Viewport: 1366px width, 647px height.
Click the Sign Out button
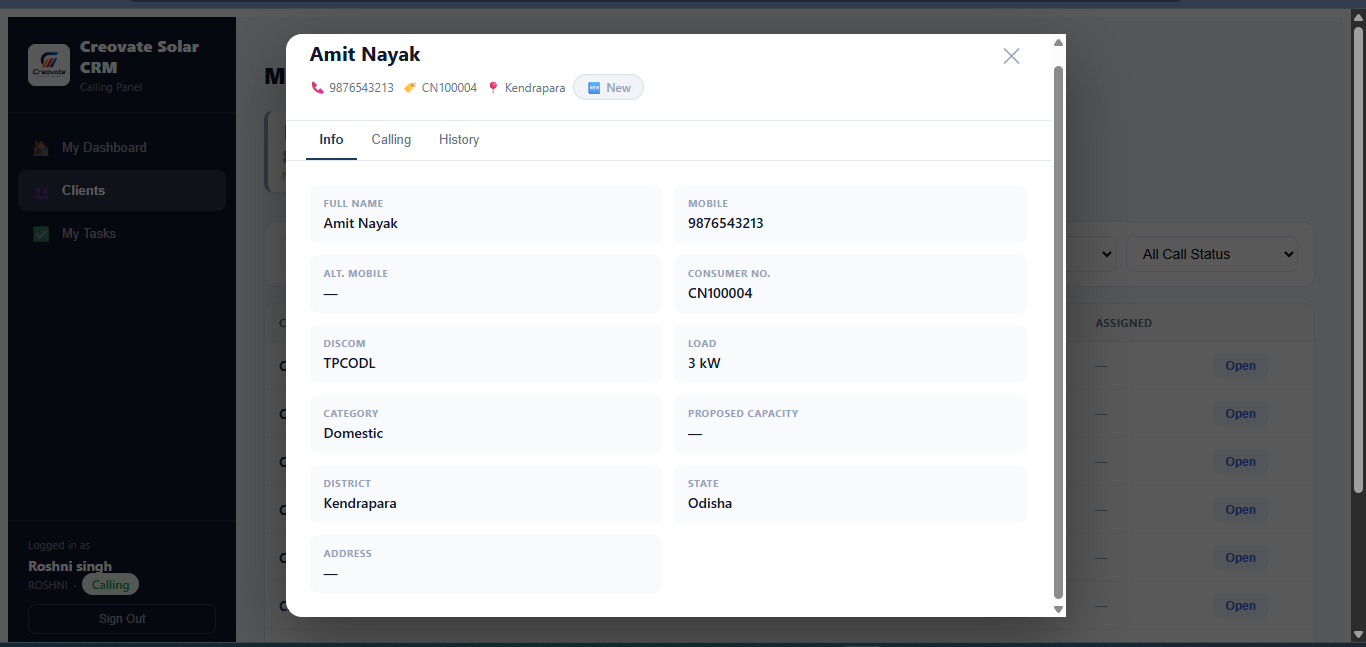coord(122,619)
